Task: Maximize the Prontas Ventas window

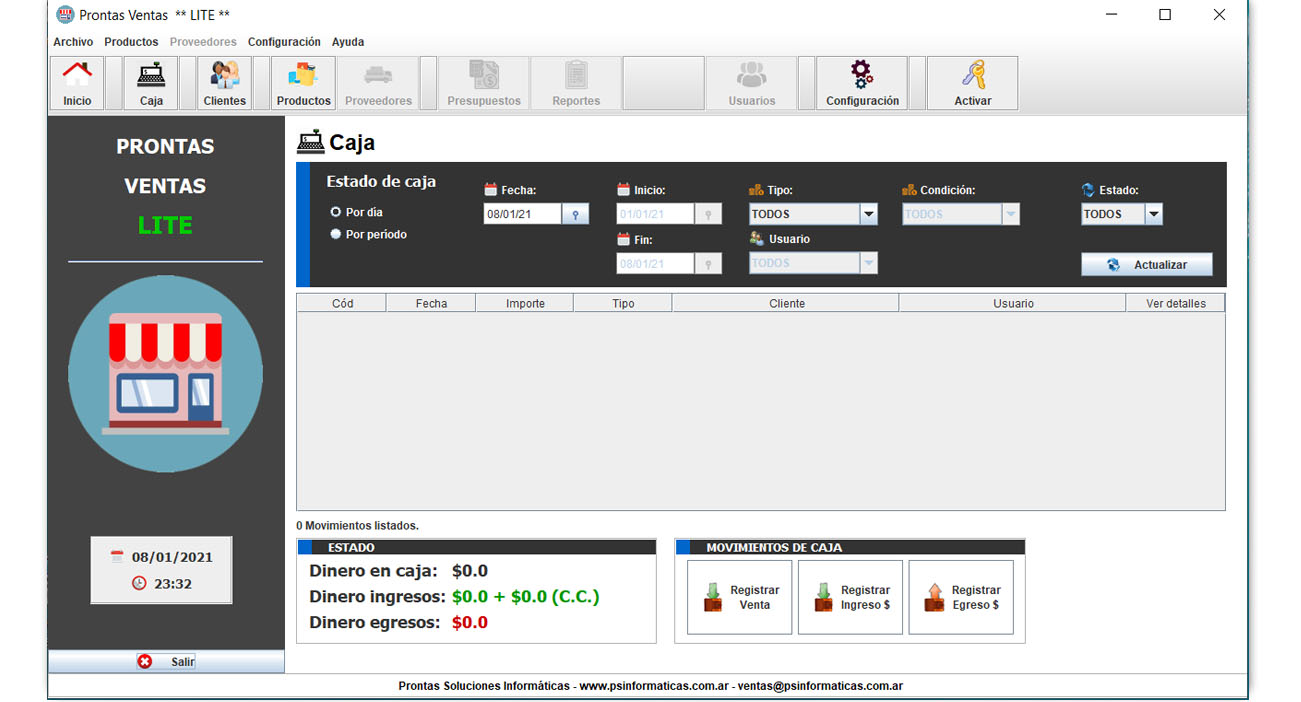Action: click(x=1165, y=15)
